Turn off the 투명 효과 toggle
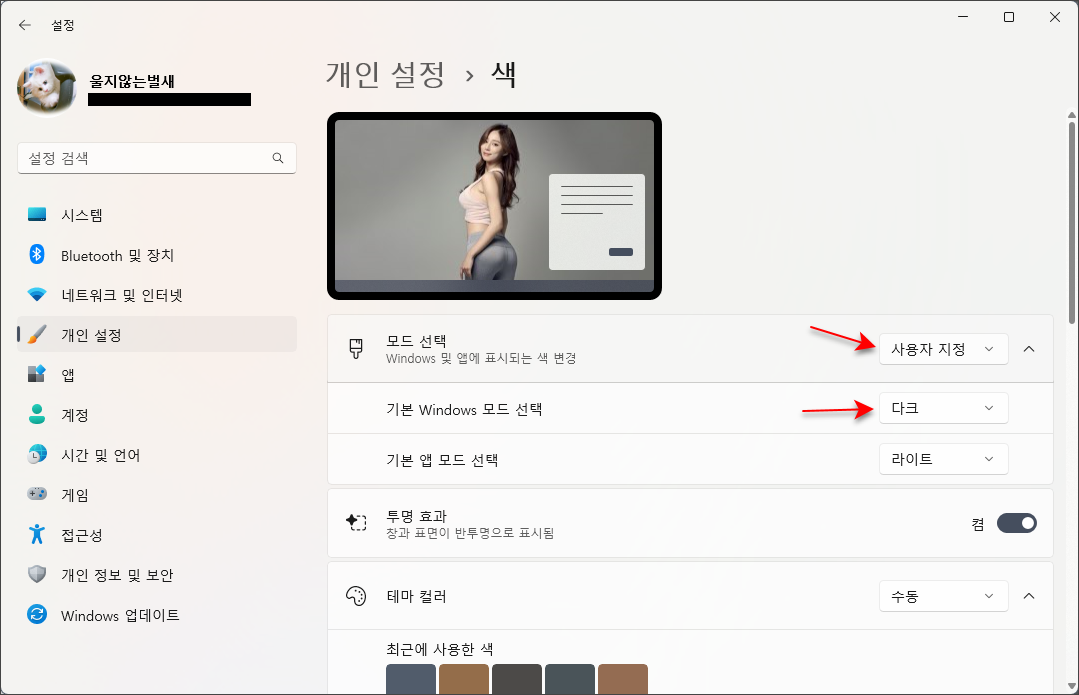 tap(1016, 523)
